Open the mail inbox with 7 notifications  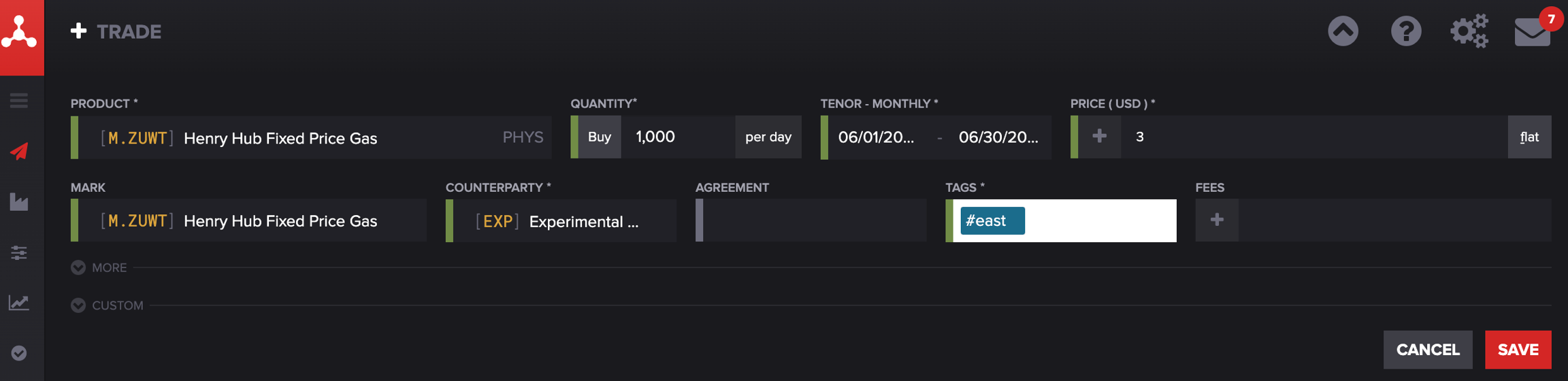point(1532,31)
